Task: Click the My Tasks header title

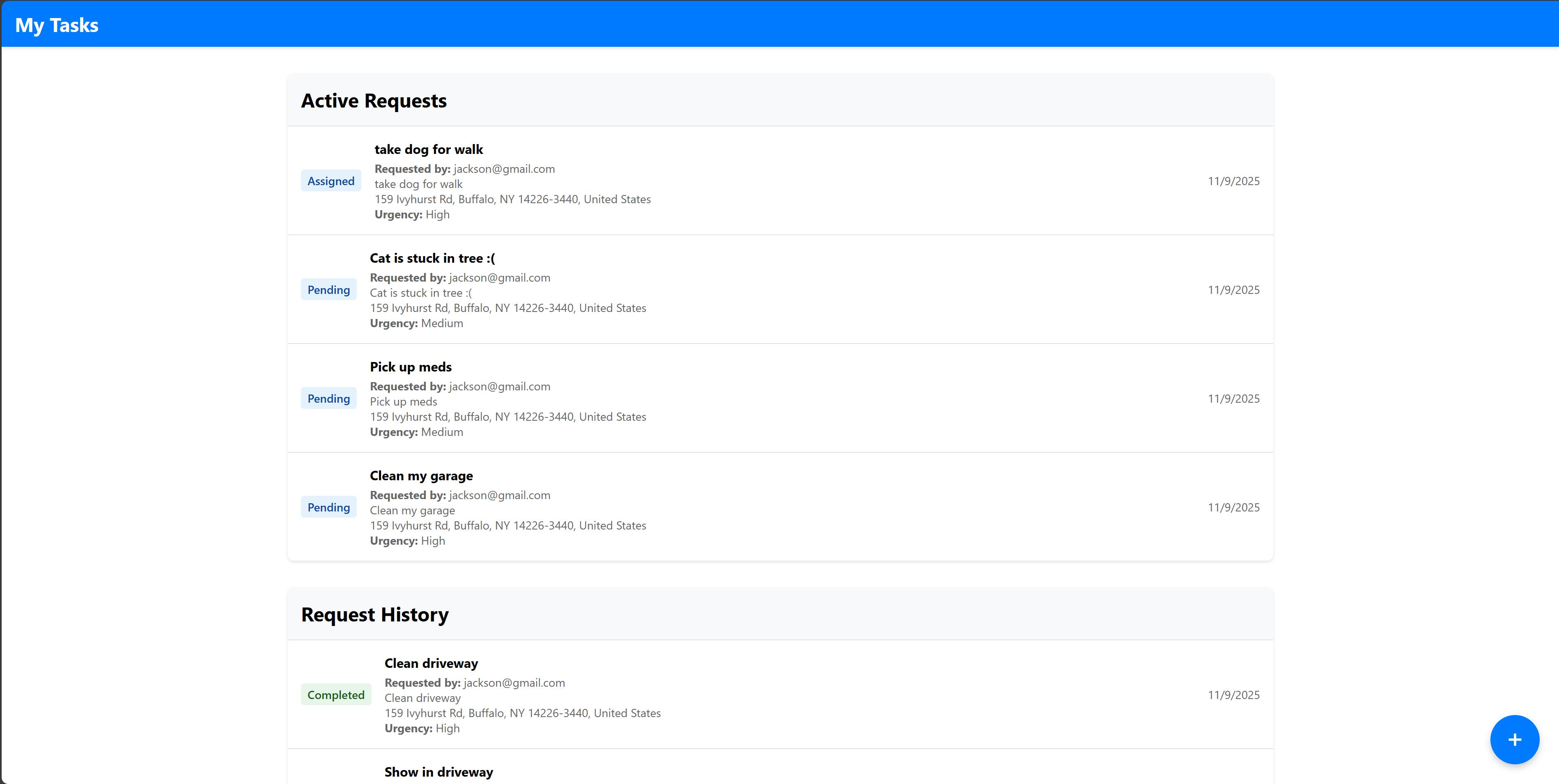Action: [57, 25]
